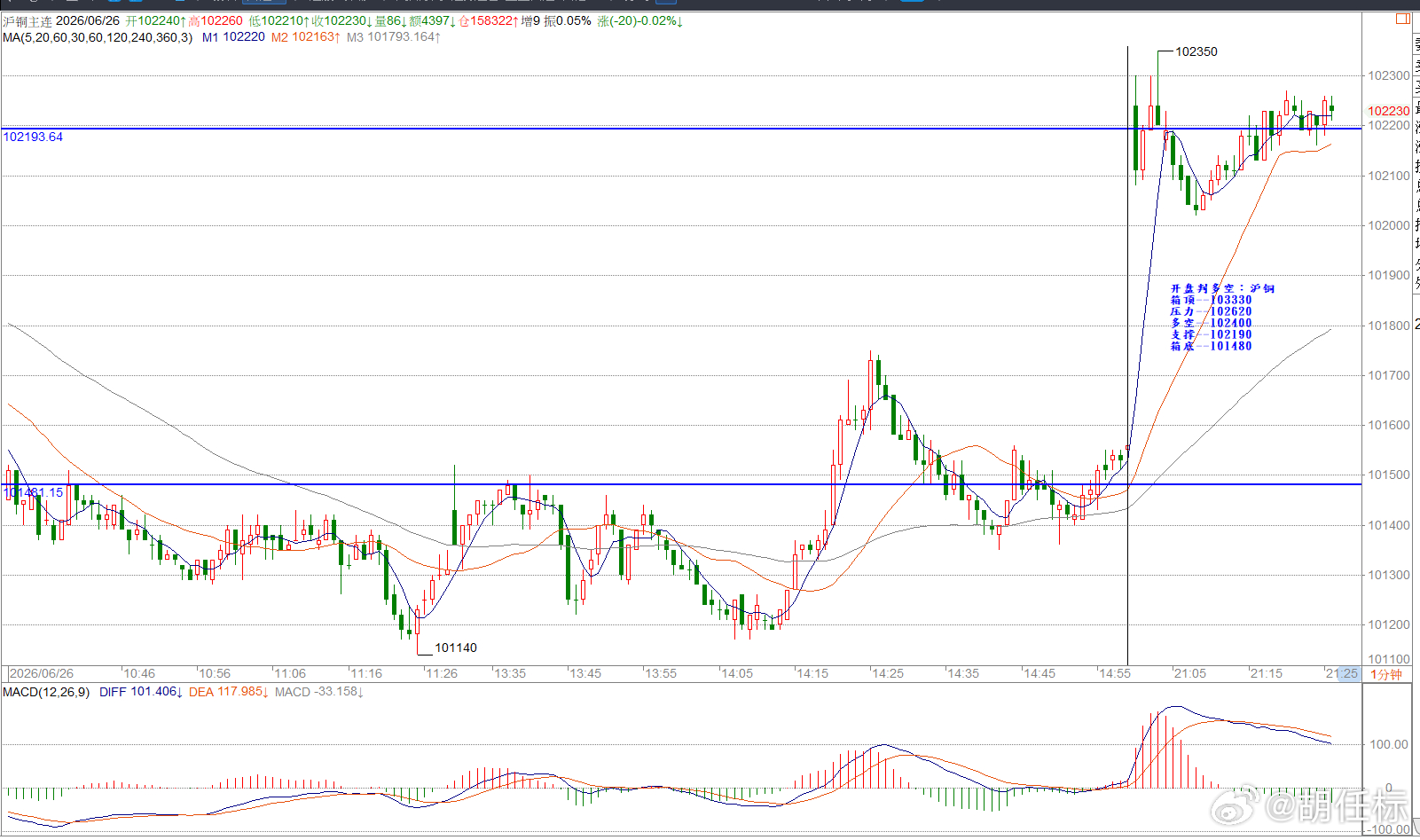The image size is (1420, 840).
Task: Open the 1分钟 period selector
Action: coord(1386,674)
